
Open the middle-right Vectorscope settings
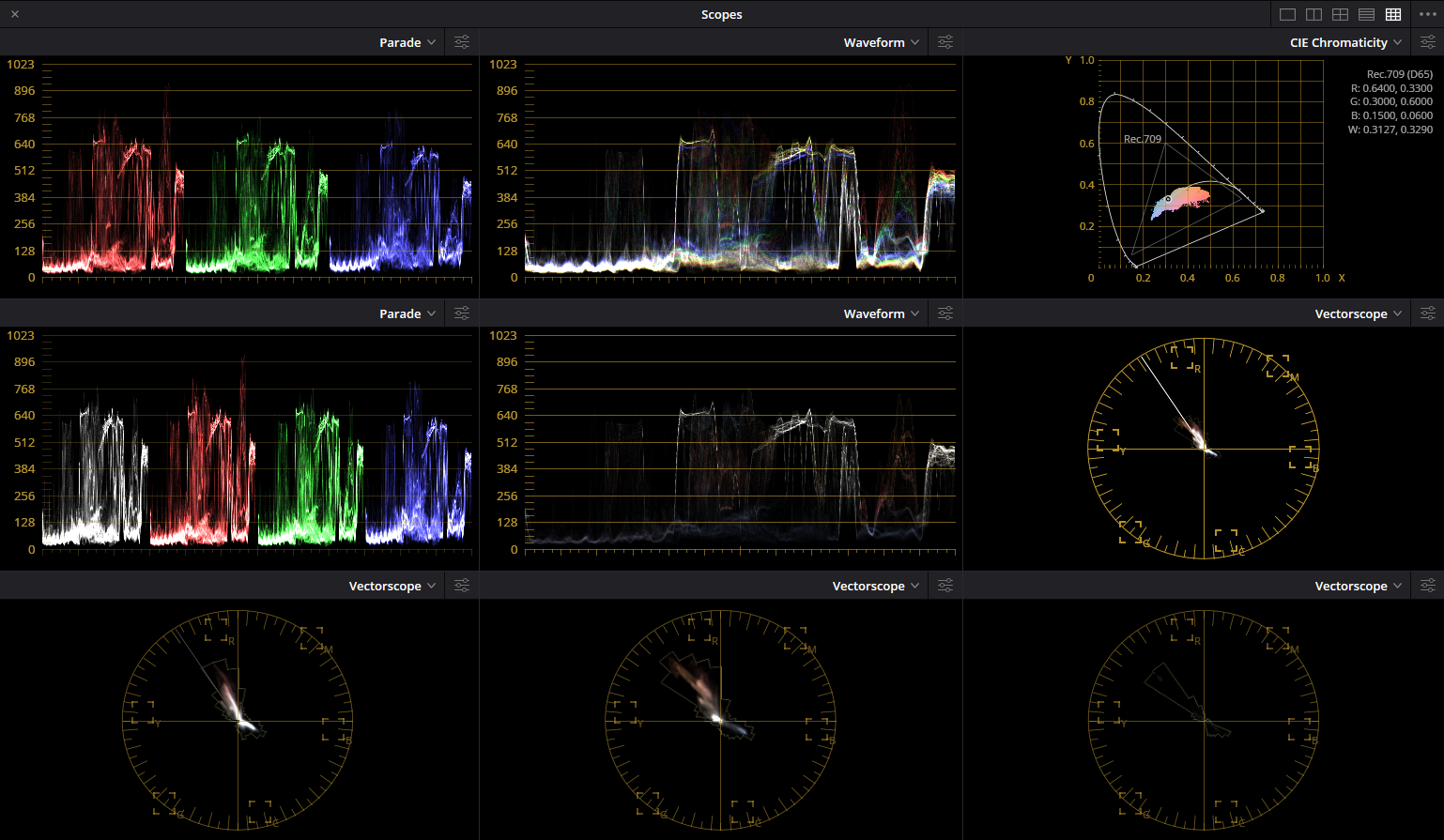1428,313
